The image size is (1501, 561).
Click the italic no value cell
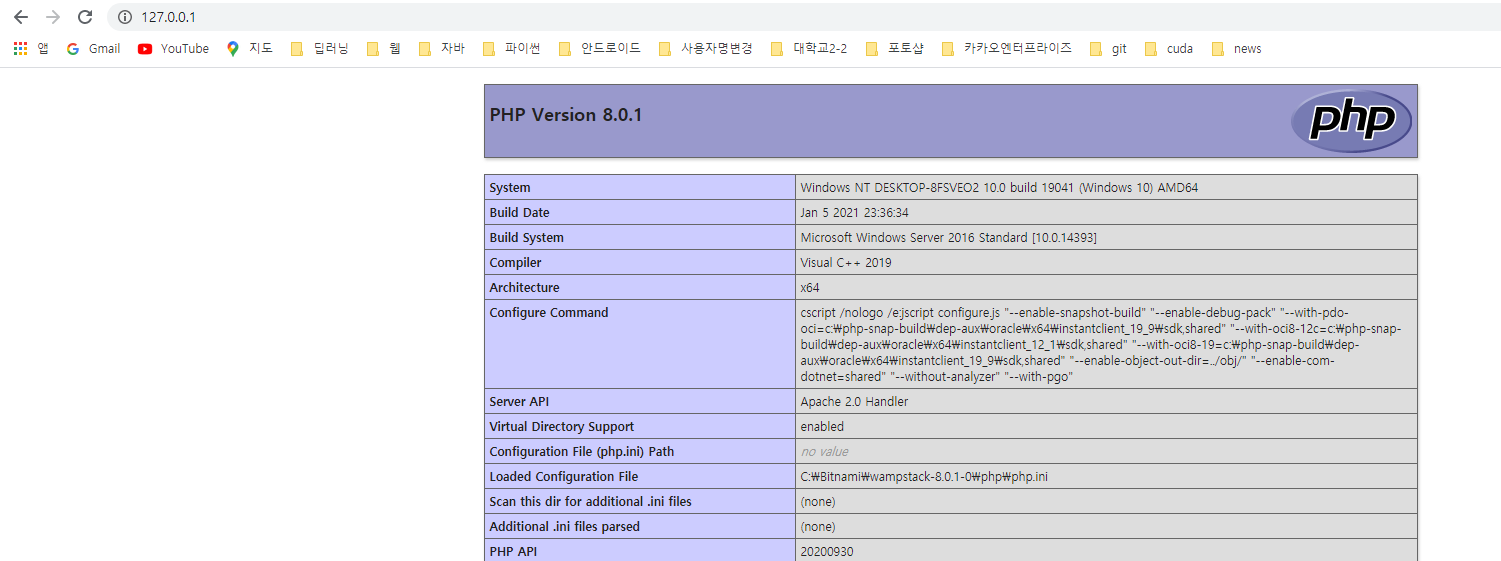pos(824,452)
